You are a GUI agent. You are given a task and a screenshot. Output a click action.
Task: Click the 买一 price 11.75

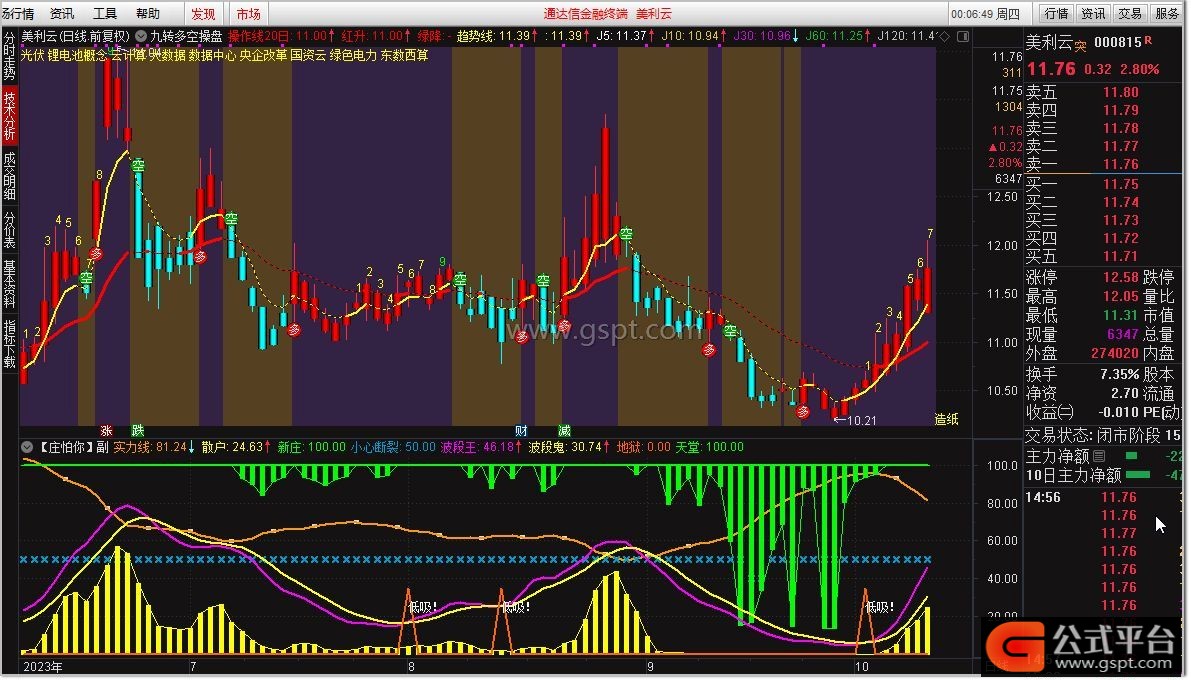[x=1120, y=185]
